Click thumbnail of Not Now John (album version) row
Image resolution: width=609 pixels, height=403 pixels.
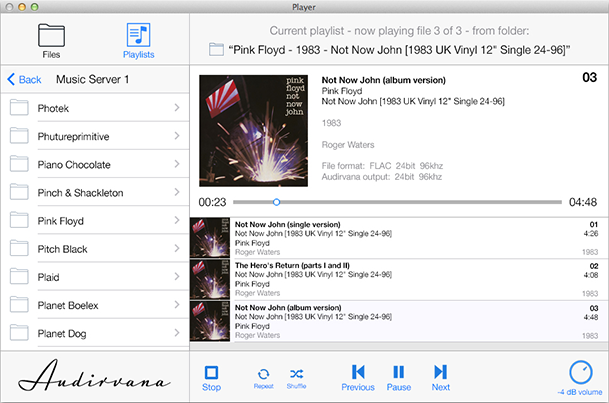tap(210, 321)
